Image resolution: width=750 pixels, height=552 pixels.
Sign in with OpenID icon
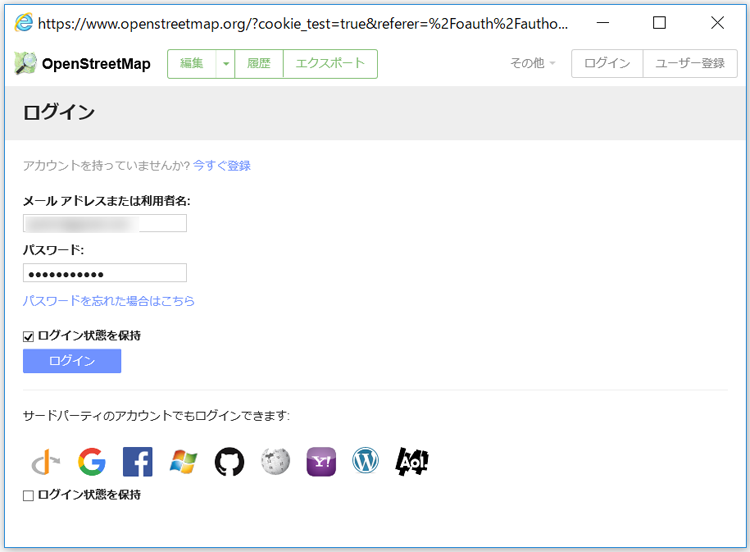tap(46, 462)
